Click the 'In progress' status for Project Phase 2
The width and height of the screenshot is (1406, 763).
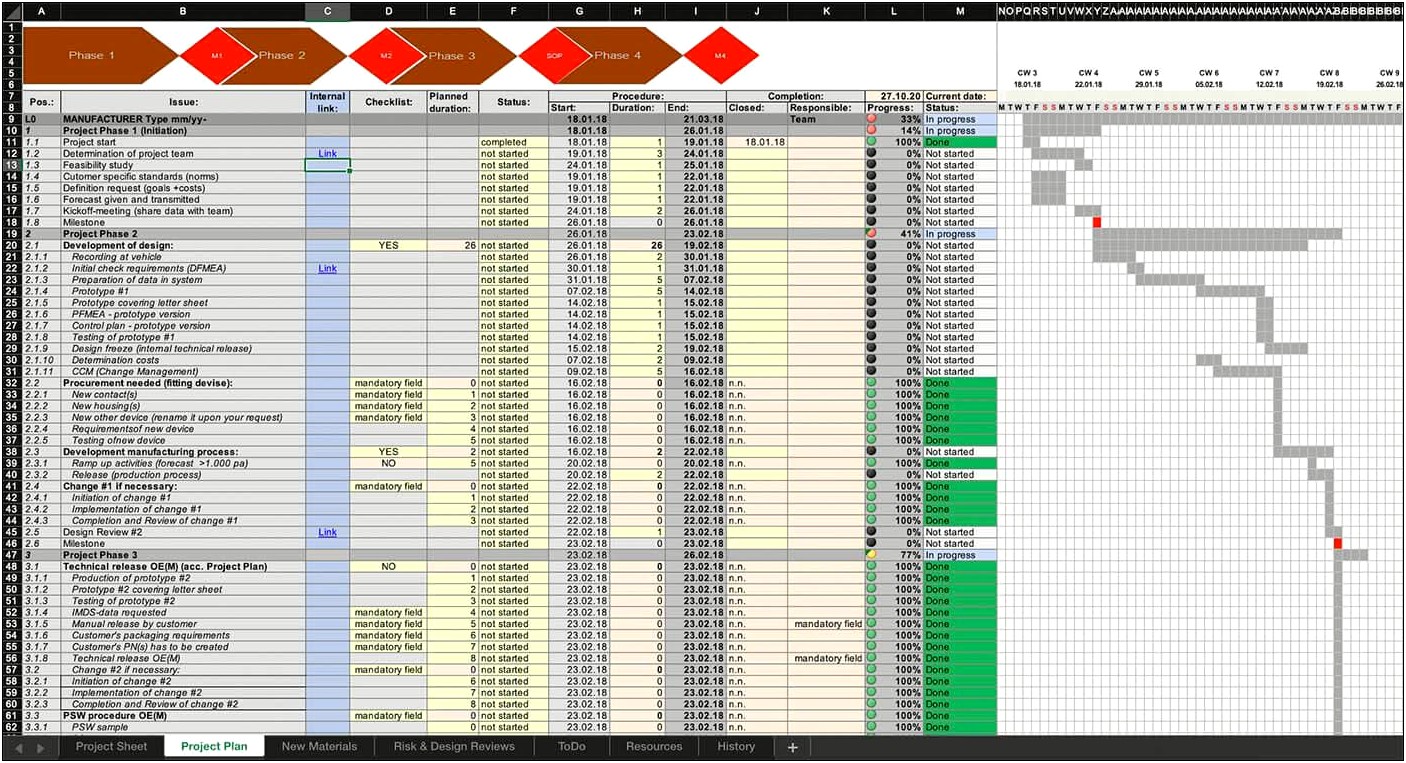pos(960,234)
